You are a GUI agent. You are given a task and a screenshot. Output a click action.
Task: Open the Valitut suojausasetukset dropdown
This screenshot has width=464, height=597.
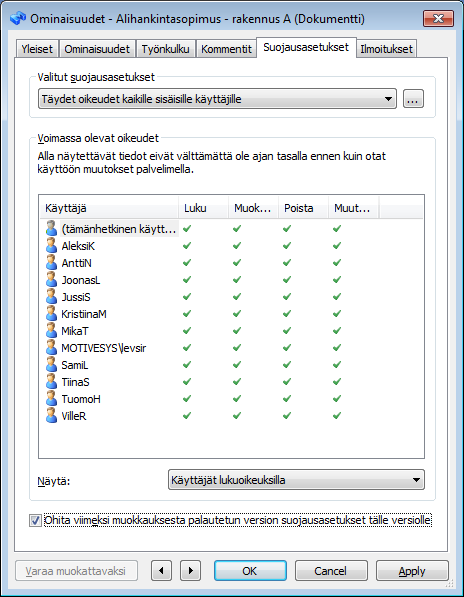pos(217,99)
